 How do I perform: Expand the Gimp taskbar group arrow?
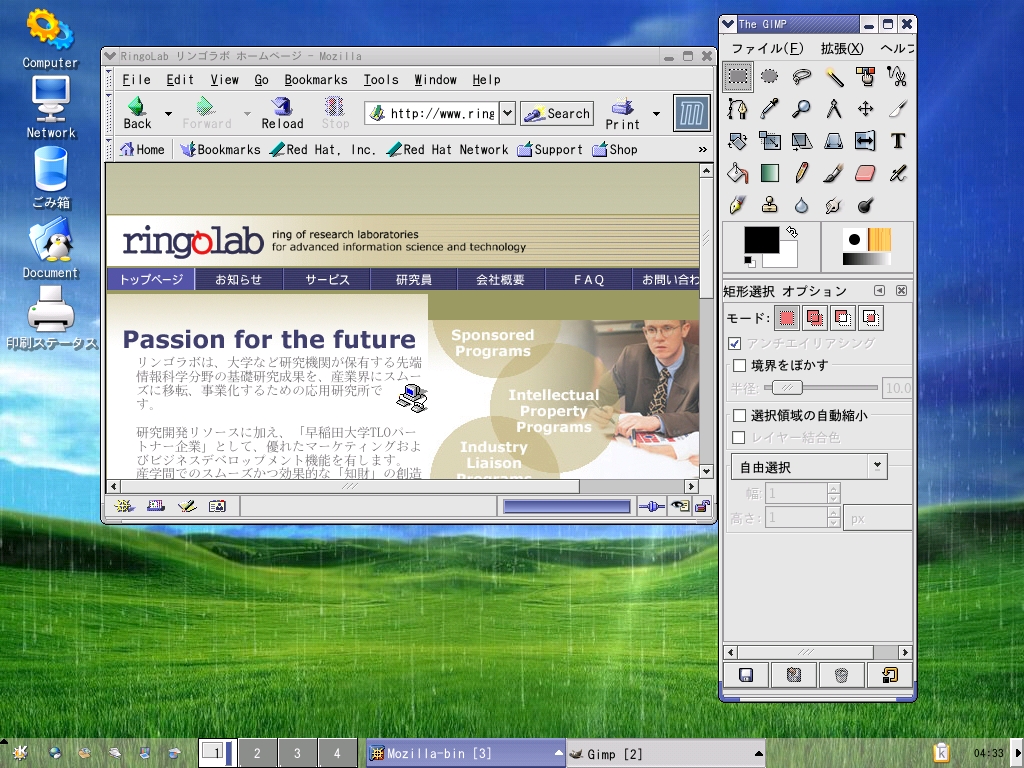click(758, 753)
